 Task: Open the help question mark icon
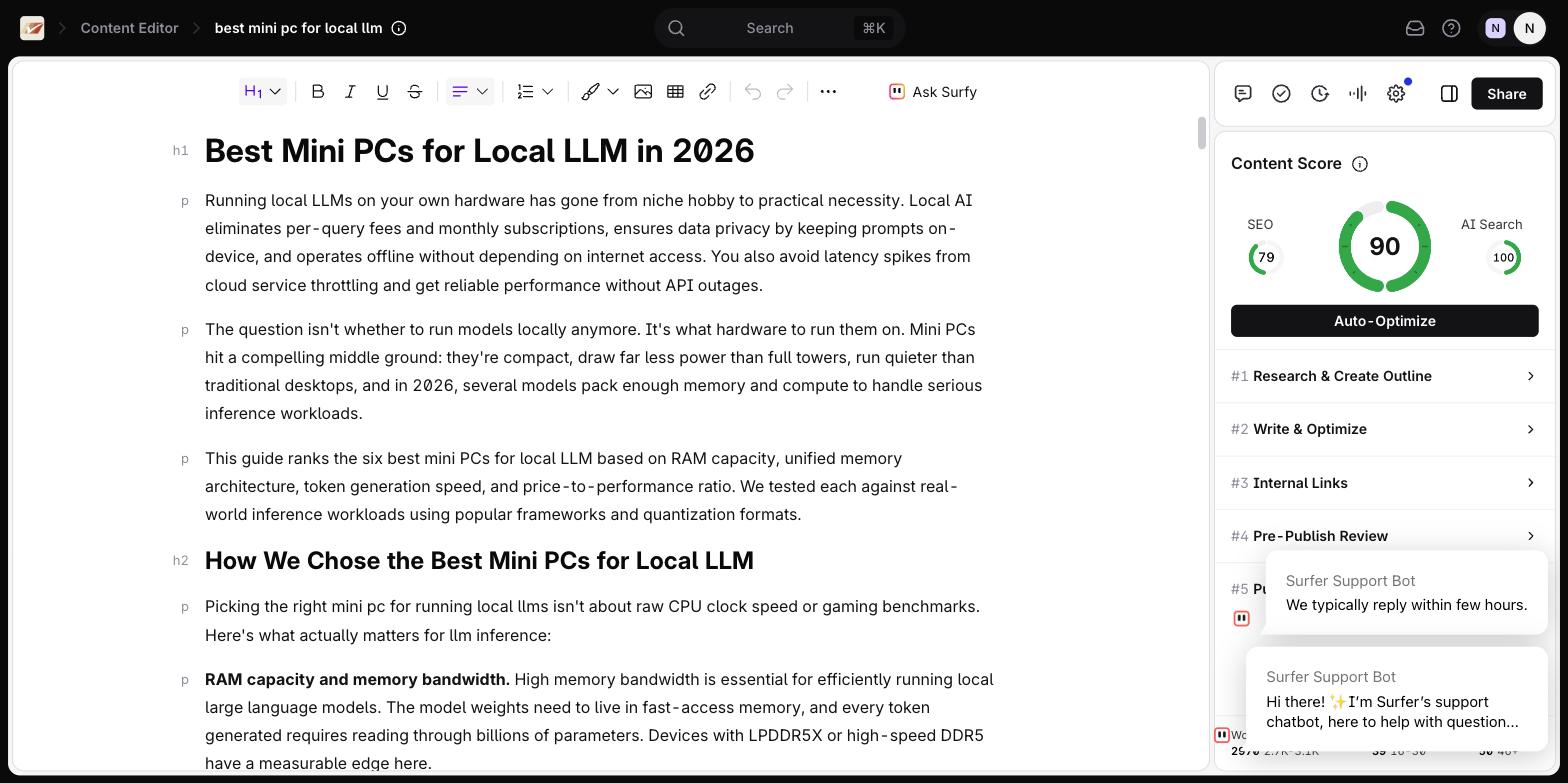[x=1451, y=28]
